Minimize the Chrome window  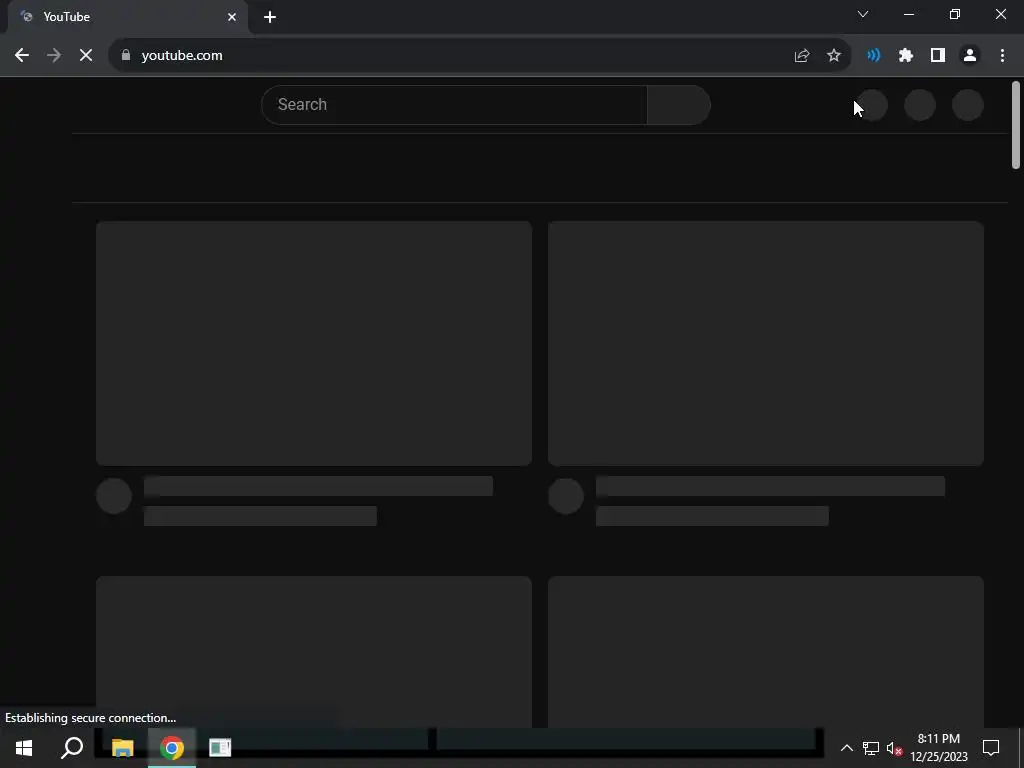tap(908, 14)
